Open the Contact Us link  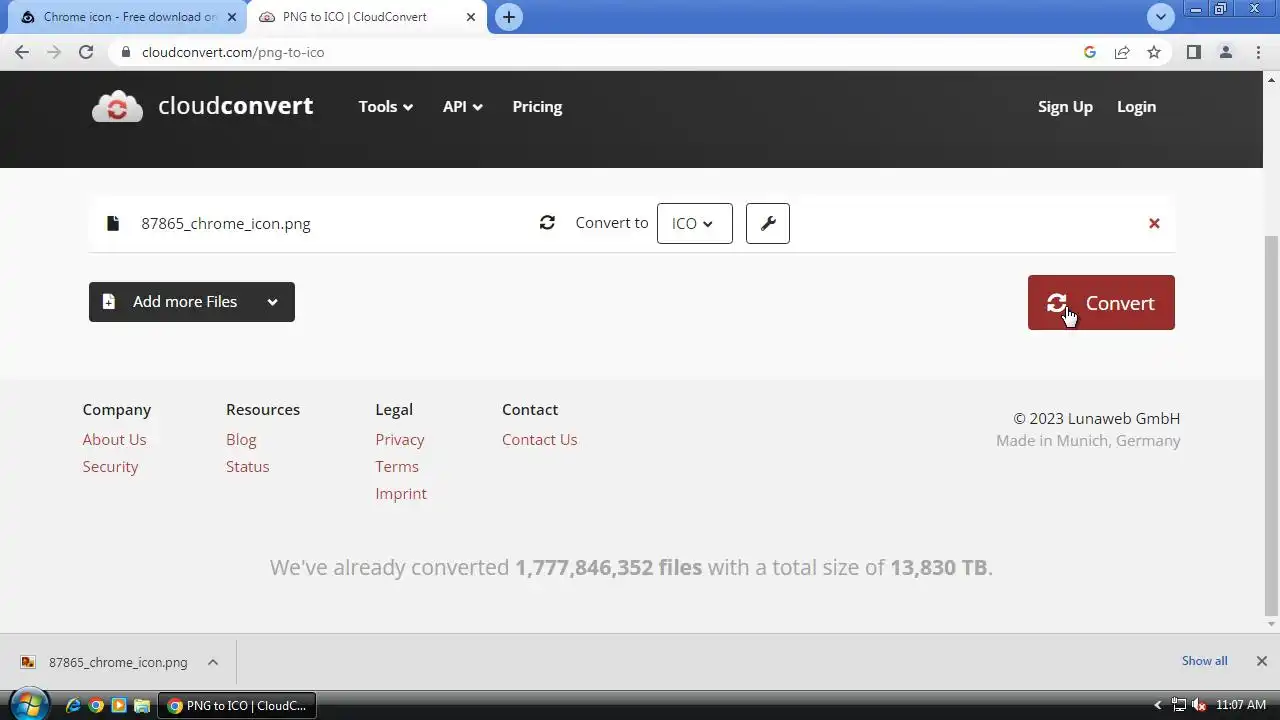(540, 439)
